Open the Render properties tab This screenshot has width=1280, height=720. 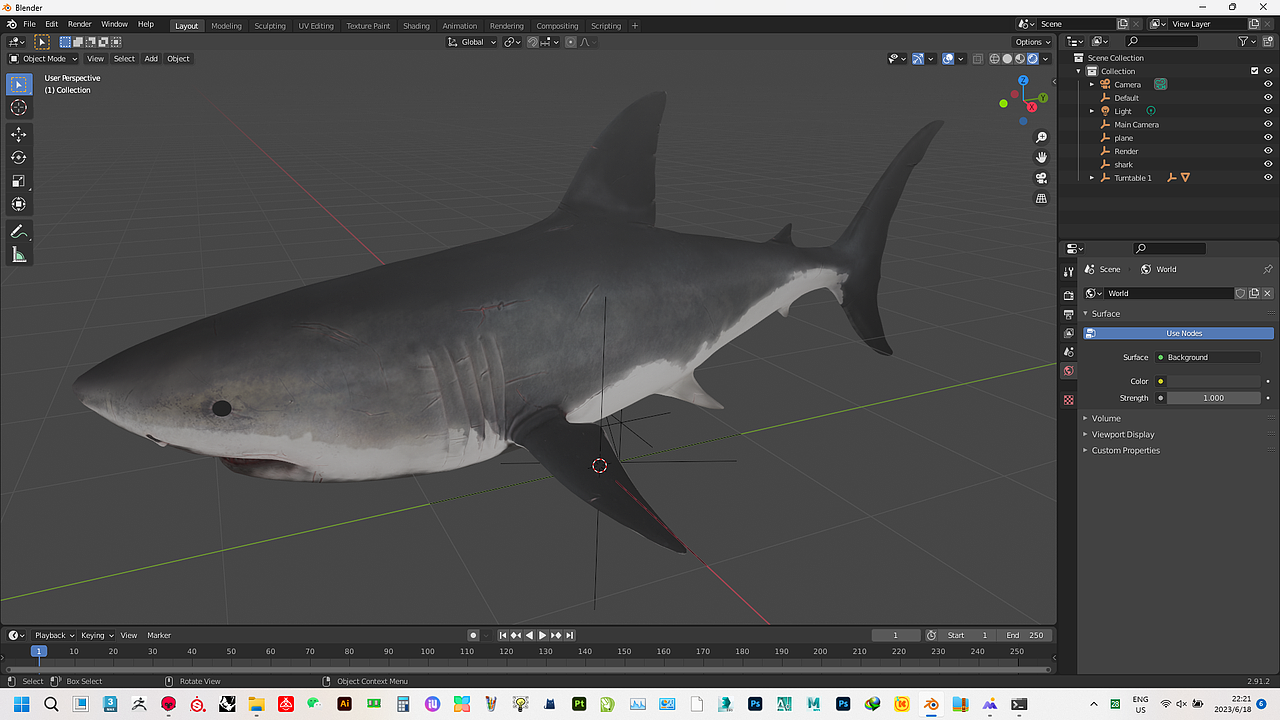(1068, 295)
